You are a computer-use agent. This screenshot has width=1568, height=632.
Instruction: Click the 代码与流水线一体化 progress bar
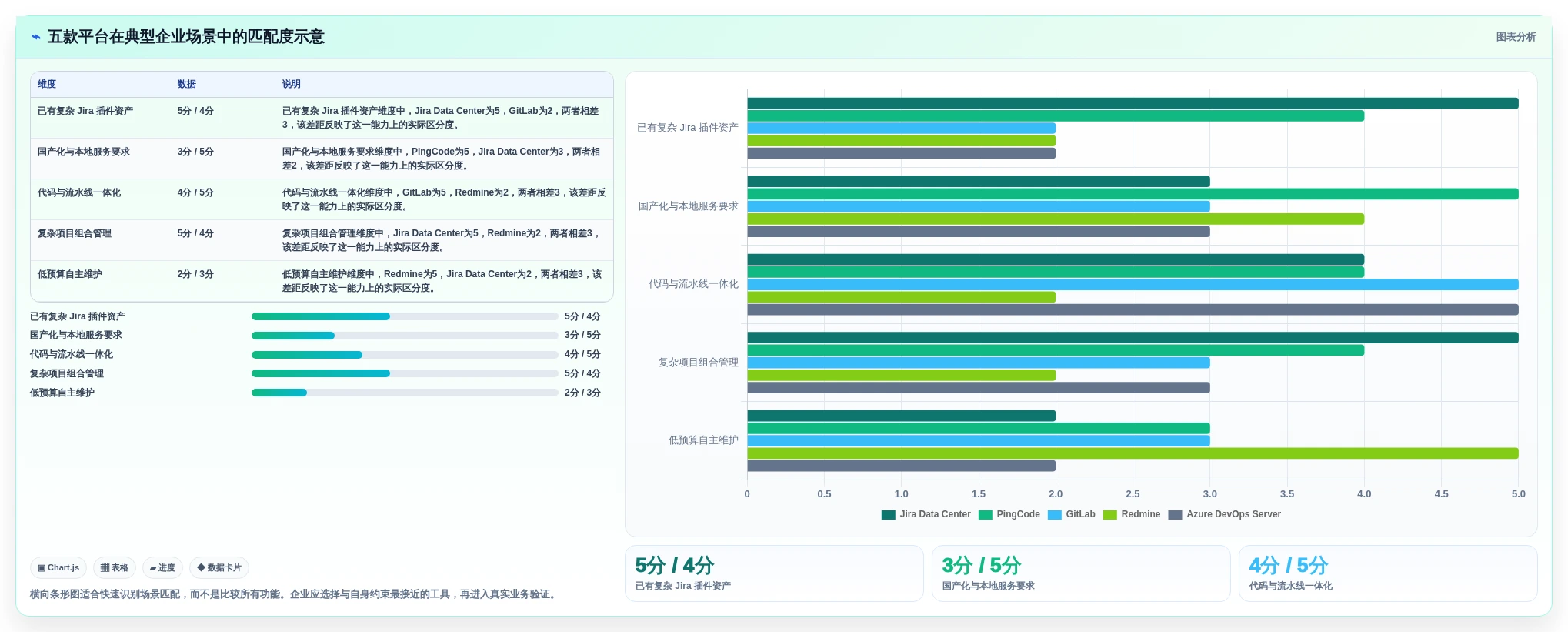(x=405, y=355)
